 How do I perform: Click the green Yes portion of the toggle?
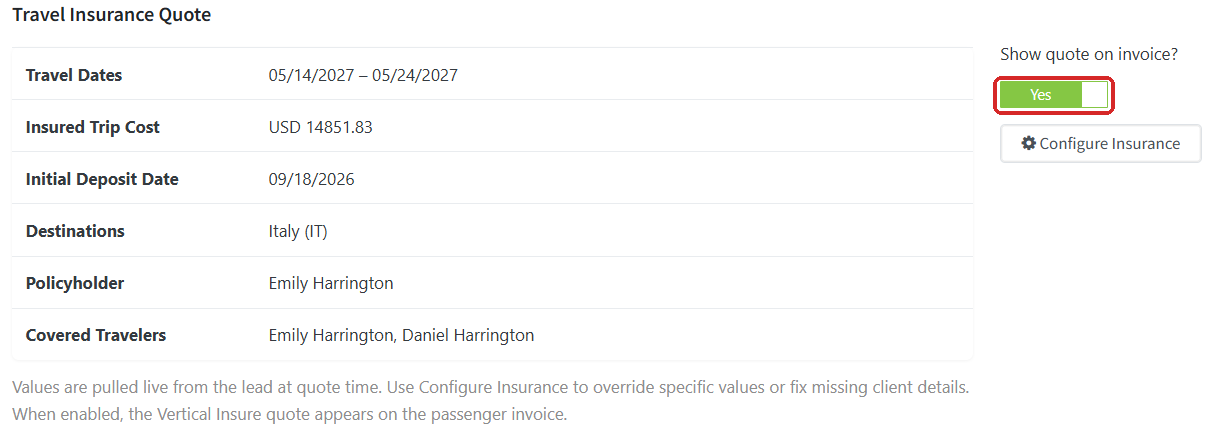tap(1041, 95)
